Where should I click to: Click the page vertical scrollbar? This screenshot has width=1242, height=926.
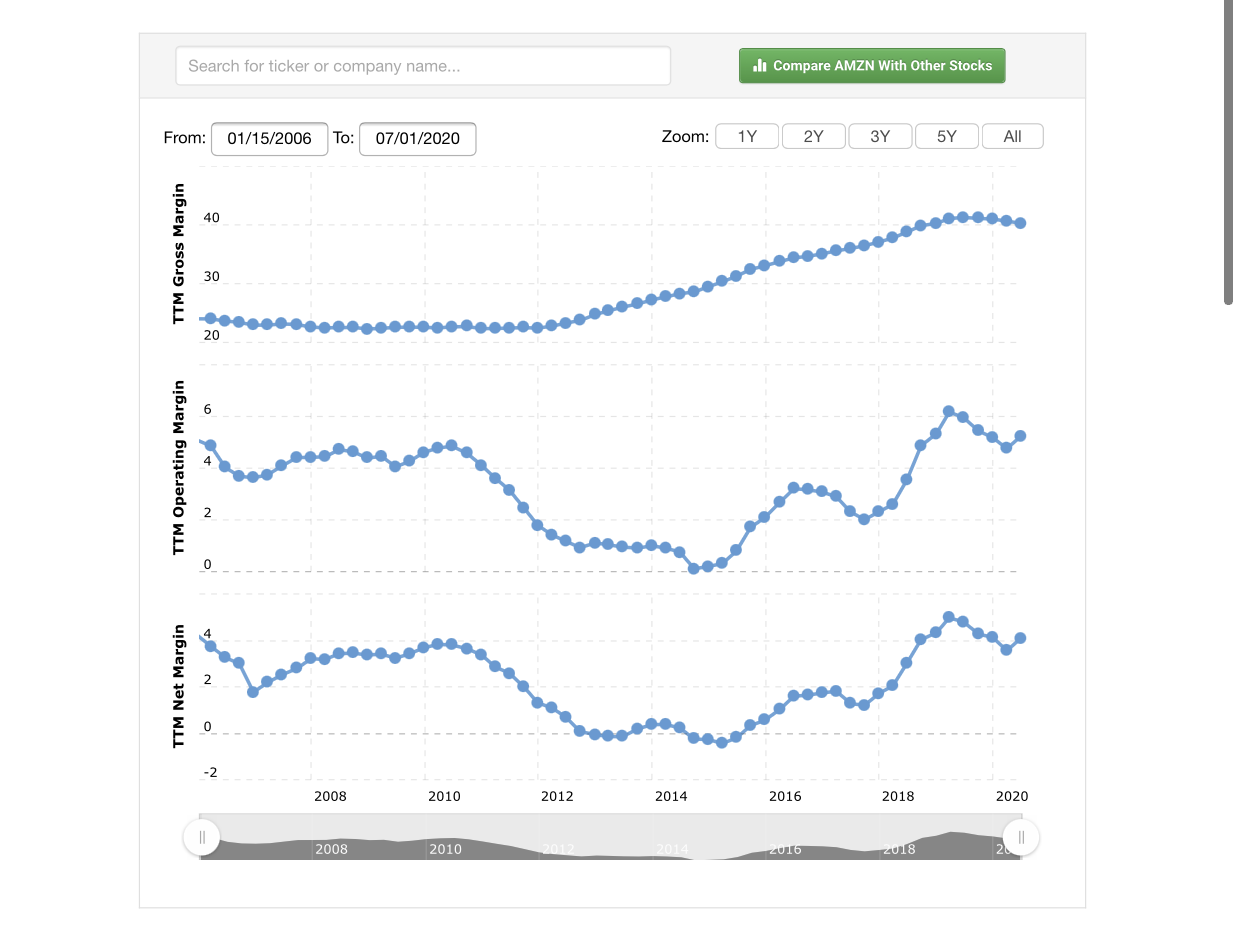1229,150
